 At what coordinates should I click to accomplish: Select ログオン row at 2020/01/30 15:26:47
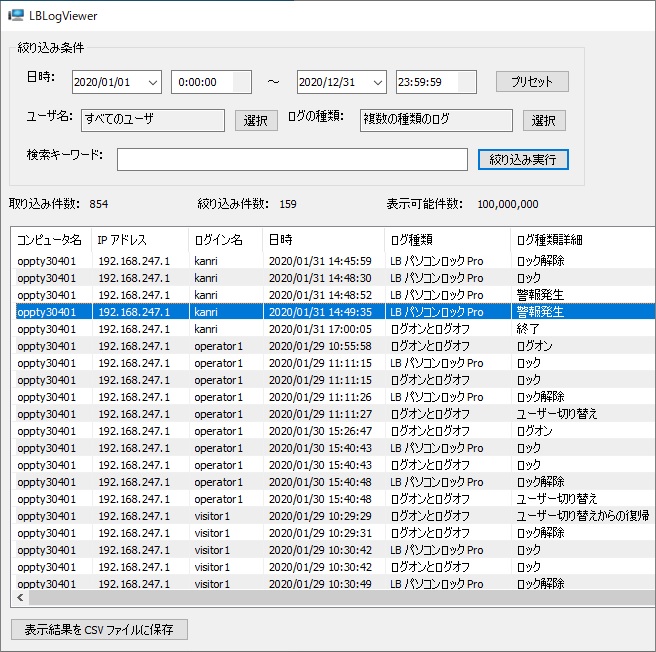click(334, 431)
